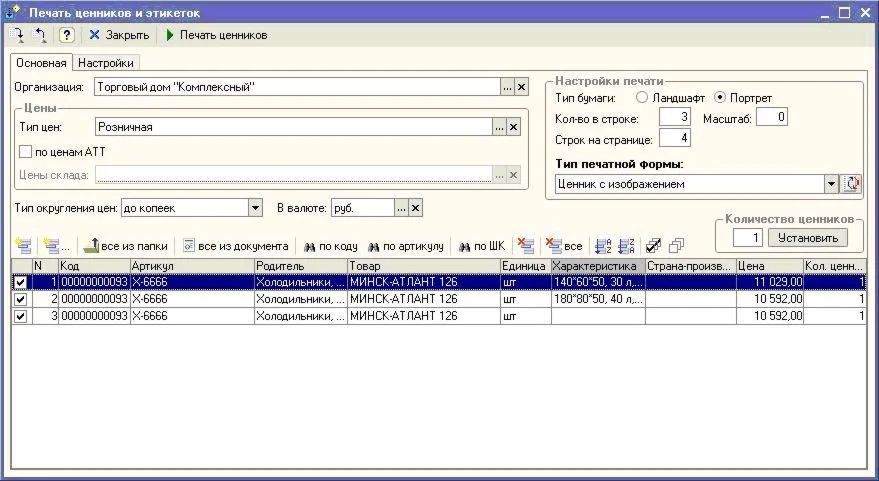Click the 'по коду' search icon
Screen dimensions: 879x481
tap(310, 246)
